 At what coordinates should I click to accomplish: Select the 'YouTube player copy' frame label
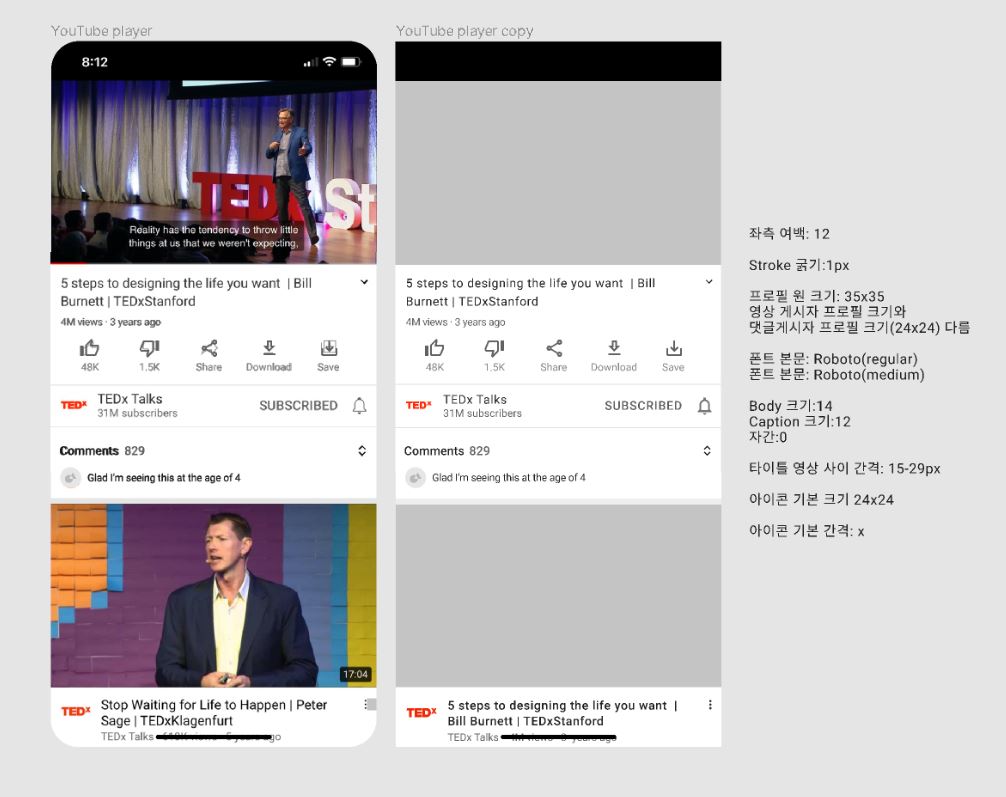pyautogui.click(x=465, y=31)
